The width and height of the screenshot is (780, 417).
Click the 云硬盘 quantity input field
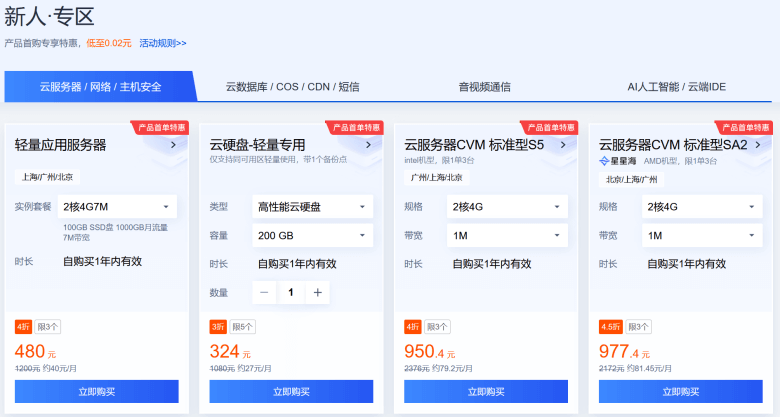(x=291, y=292)
